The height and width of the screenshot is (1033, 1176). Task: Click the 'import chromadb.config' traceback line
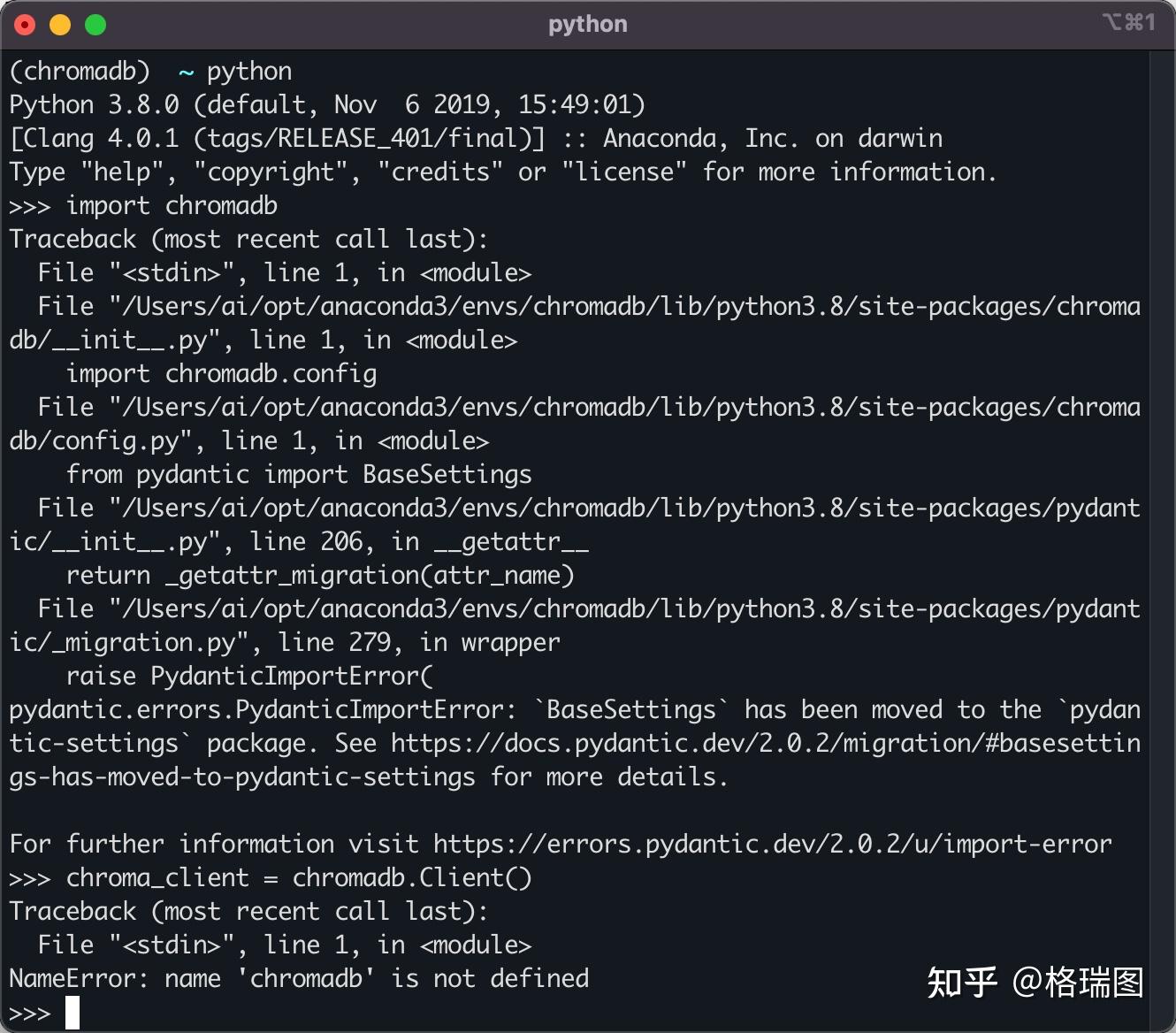coord(221,374)
